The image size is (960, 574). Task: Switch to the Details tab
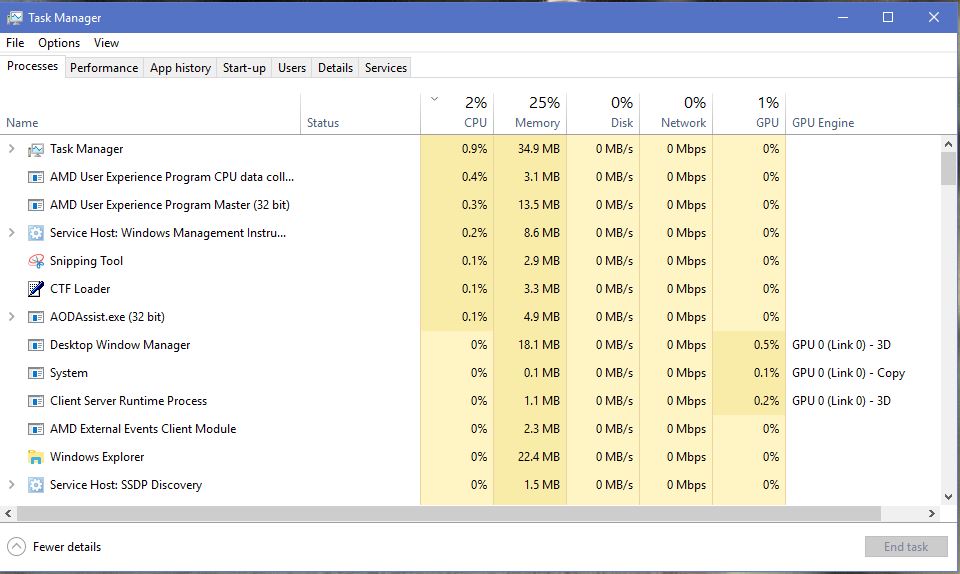click(336, 68)
